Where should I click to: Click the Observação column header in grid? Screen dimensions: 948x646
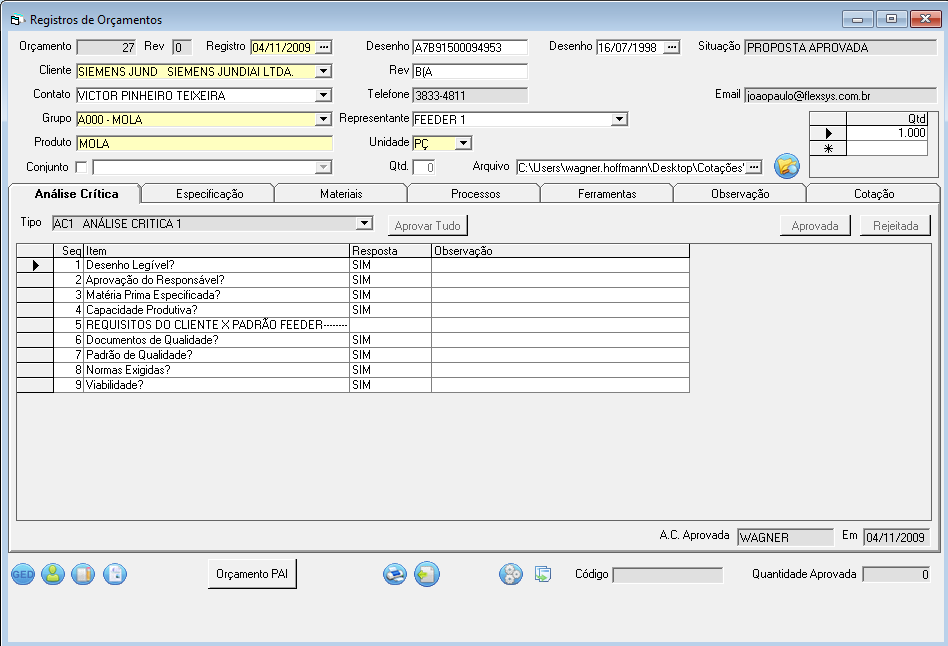point(560,250)
